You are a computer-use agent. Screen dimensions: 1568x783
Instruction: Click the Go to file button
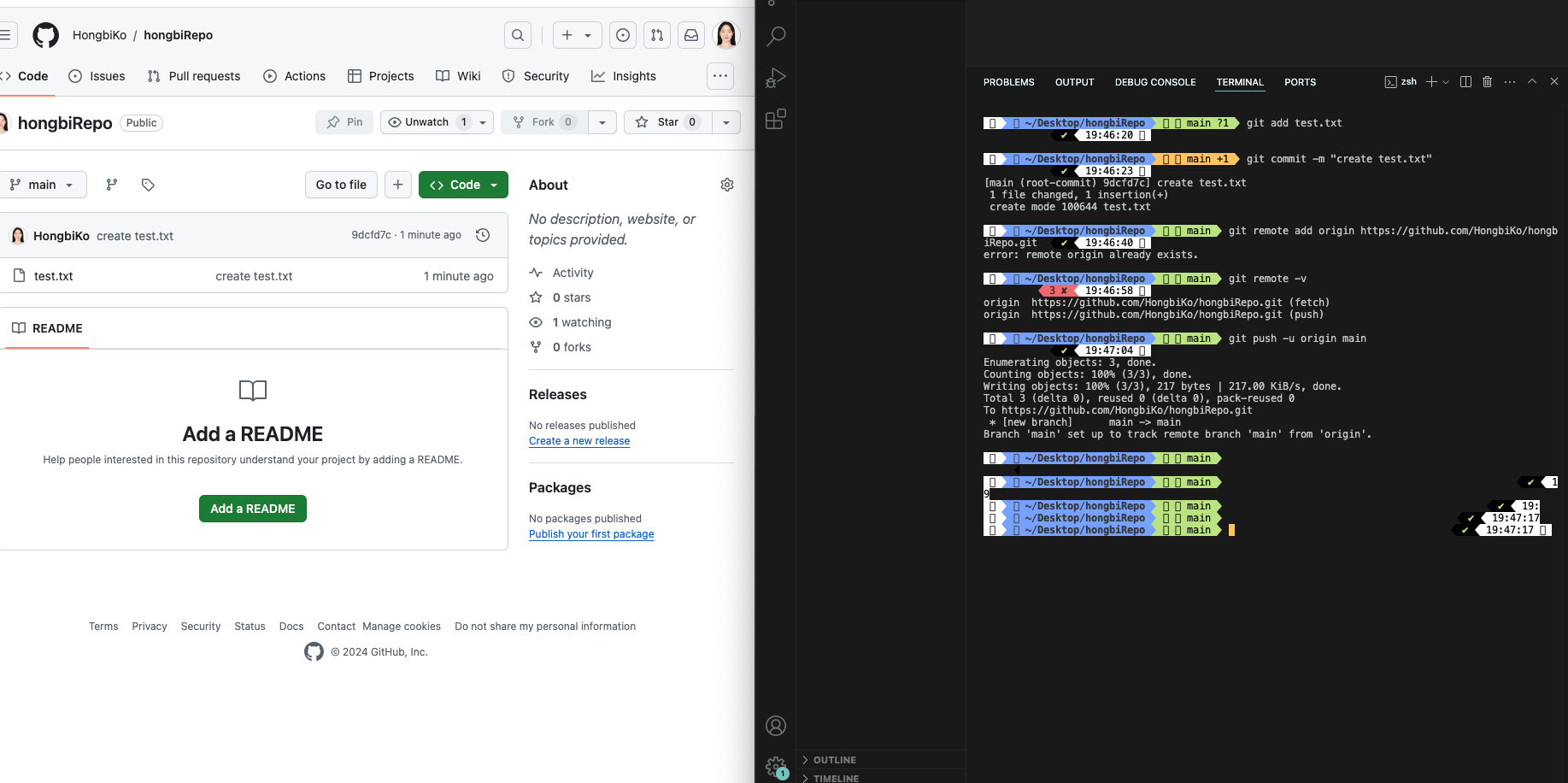pyautogui.click(x=341, y=185)
